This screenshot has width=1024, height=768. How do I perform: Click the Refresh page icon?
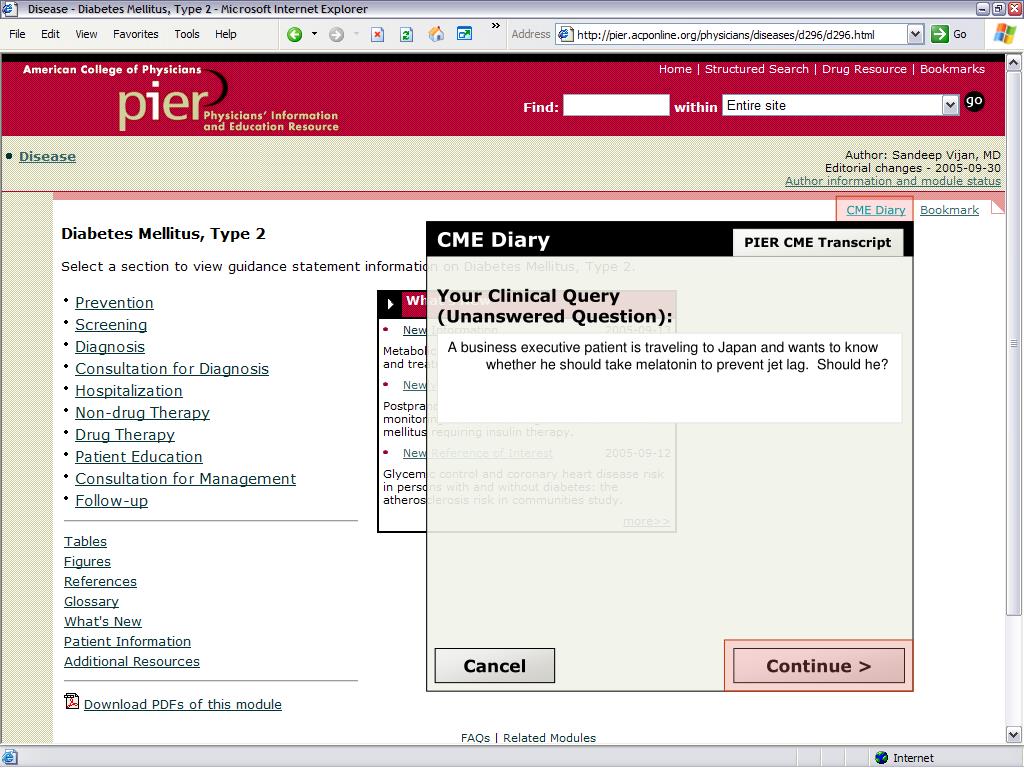coord(406,35)
